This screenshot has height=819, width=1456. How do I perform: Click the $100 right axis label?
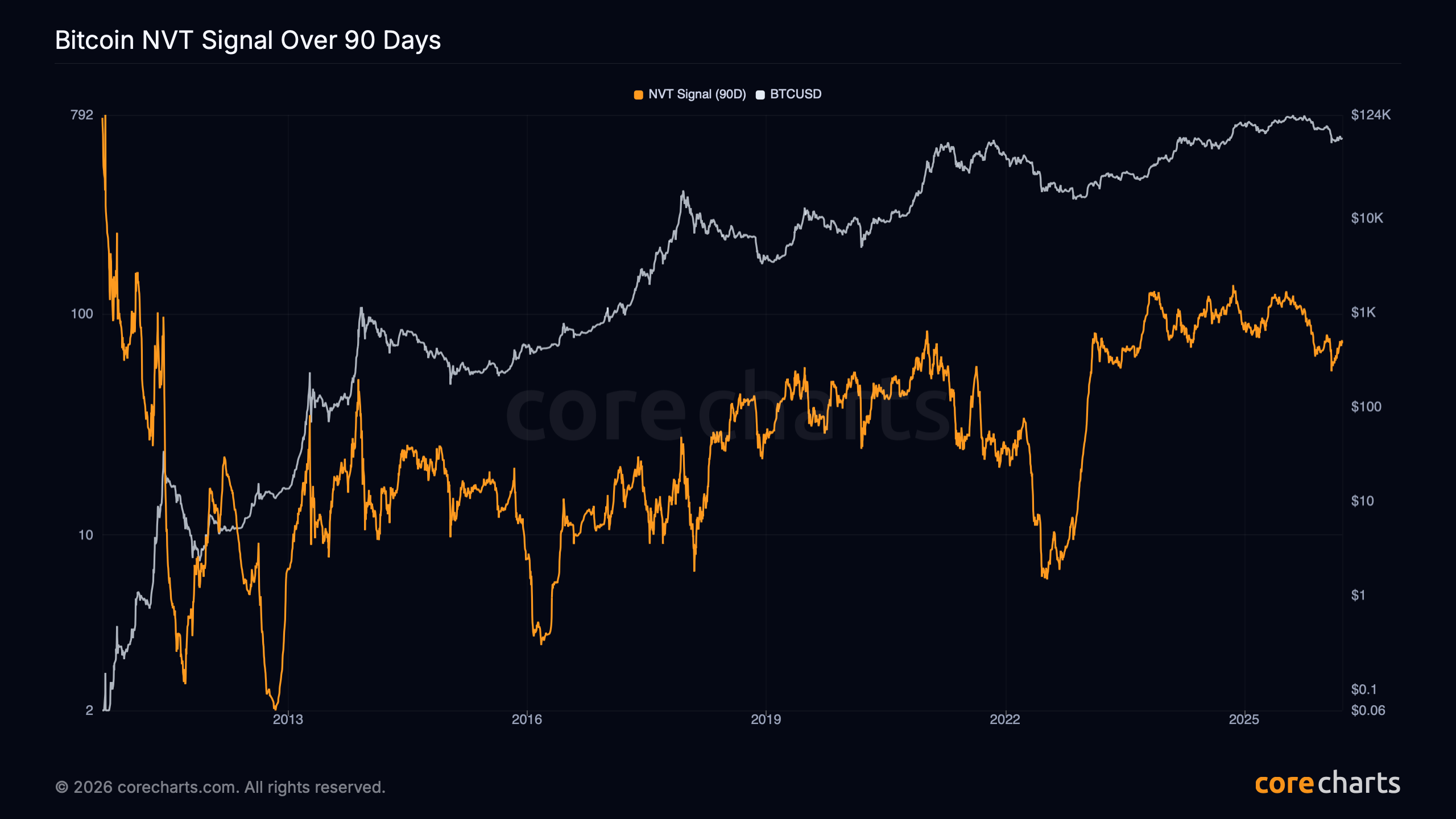1366,407
